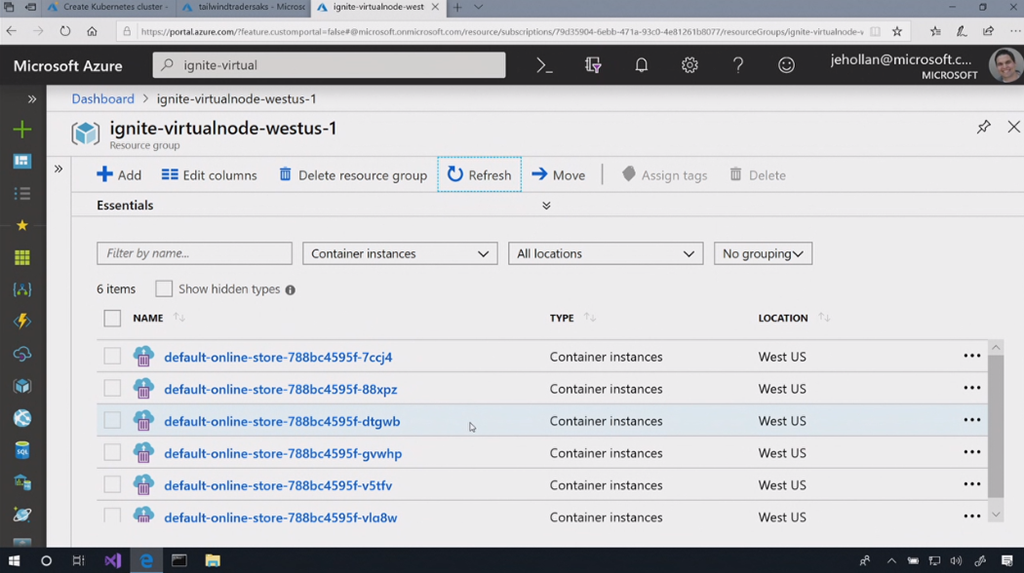Pin the resource group to dashboard
The width and height of the screenshot is (1024, 573).
[x=983, y=127]
